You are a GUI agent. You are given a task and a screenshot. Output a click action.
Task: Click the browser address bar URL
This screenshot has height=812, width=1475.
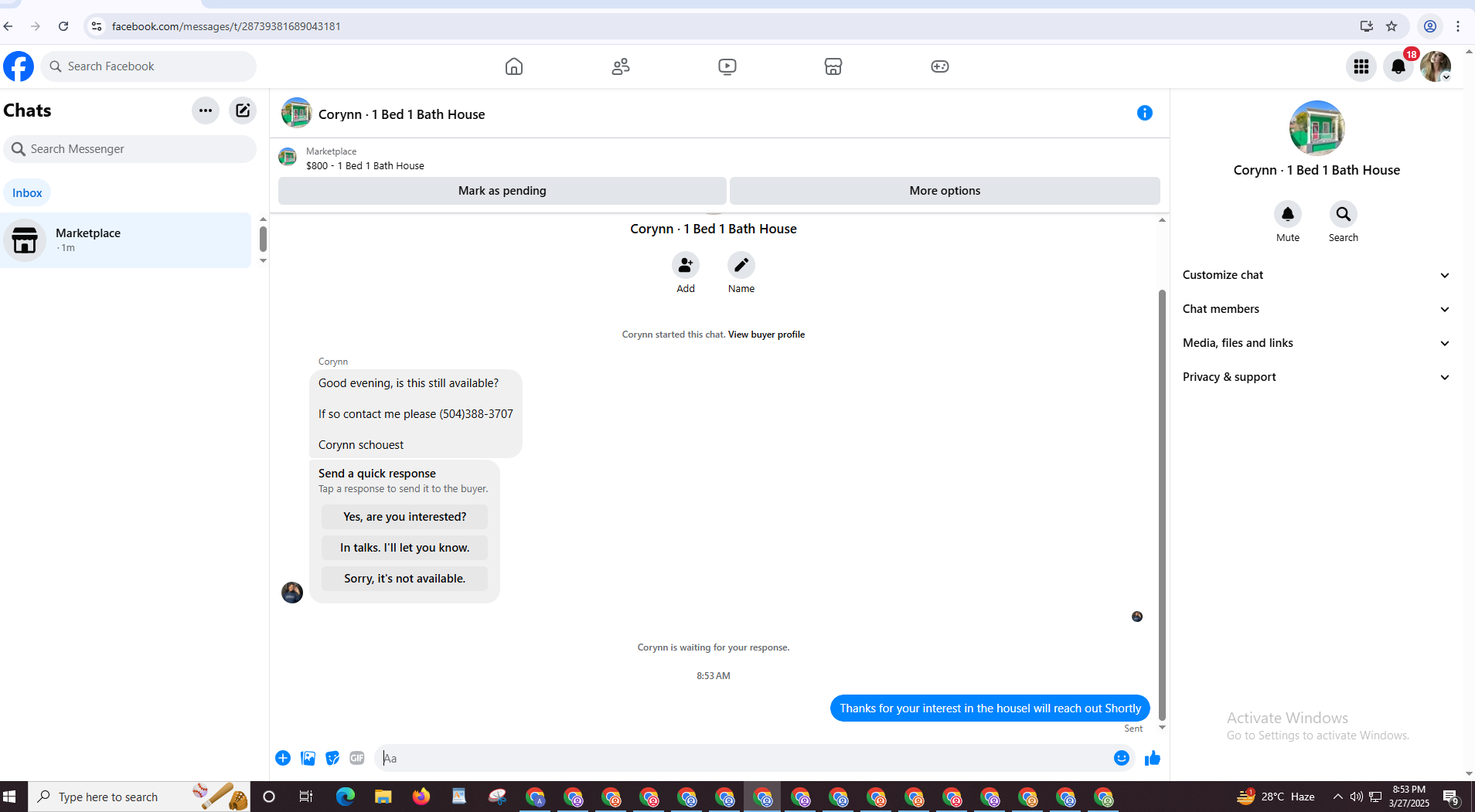(227, 26)
